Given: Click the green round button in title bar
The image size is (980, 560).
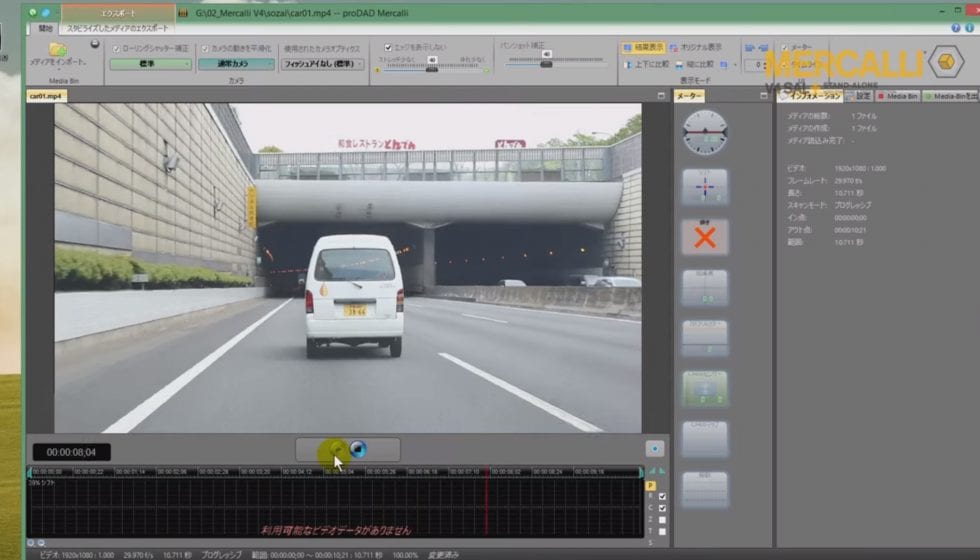Looking at the screenshot, I should click(33, 12).
